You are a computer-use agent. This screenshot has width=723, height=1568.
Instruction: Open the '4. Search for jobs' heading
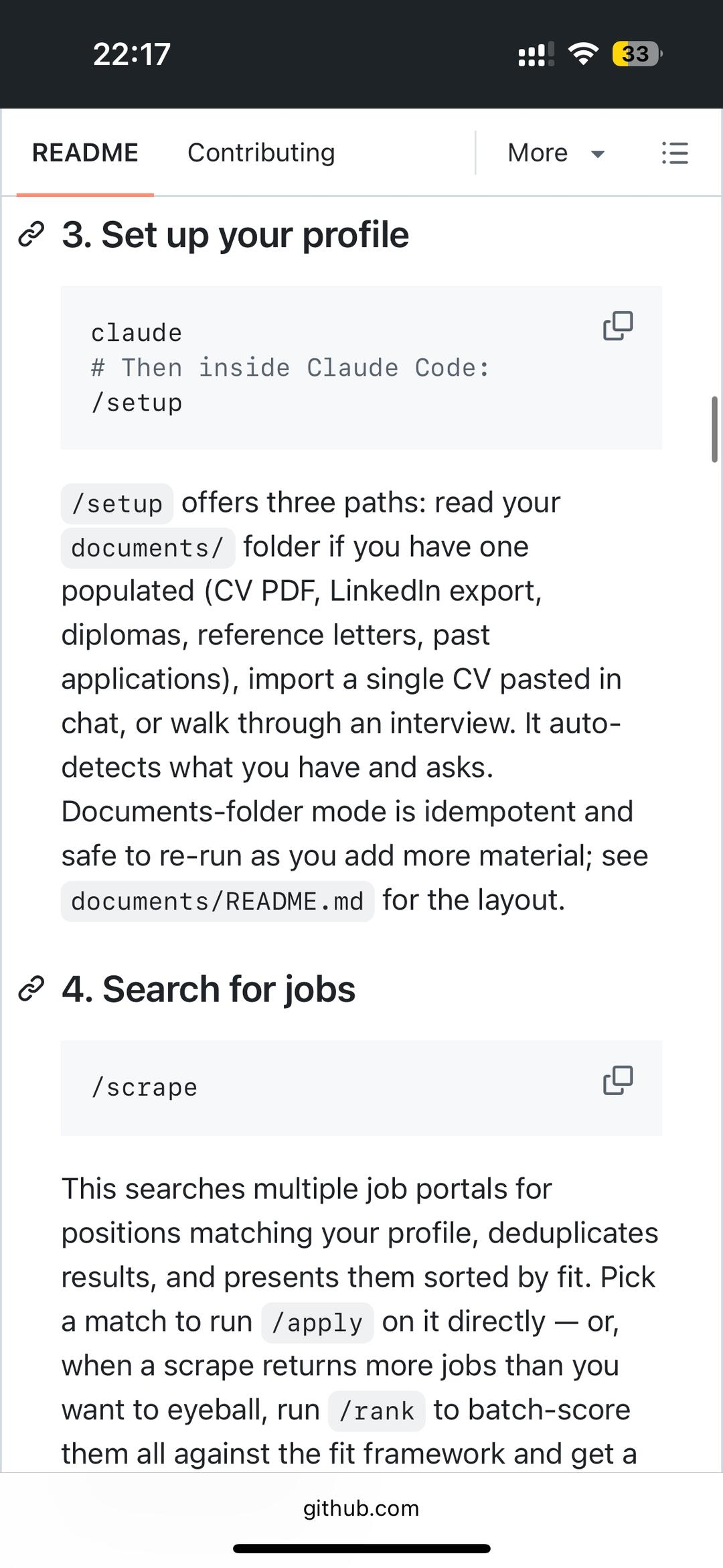[208, 989]
